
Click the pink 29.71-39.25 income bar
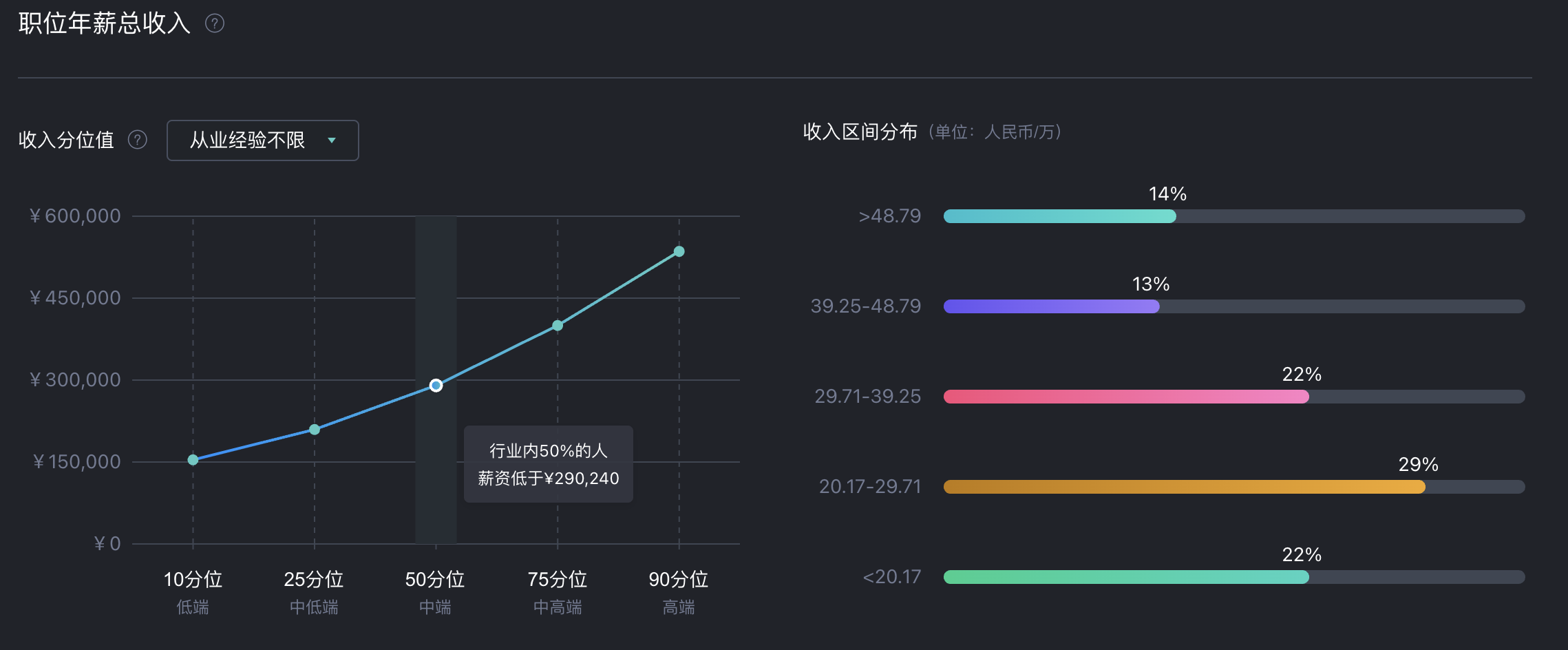coord(1125,397)
